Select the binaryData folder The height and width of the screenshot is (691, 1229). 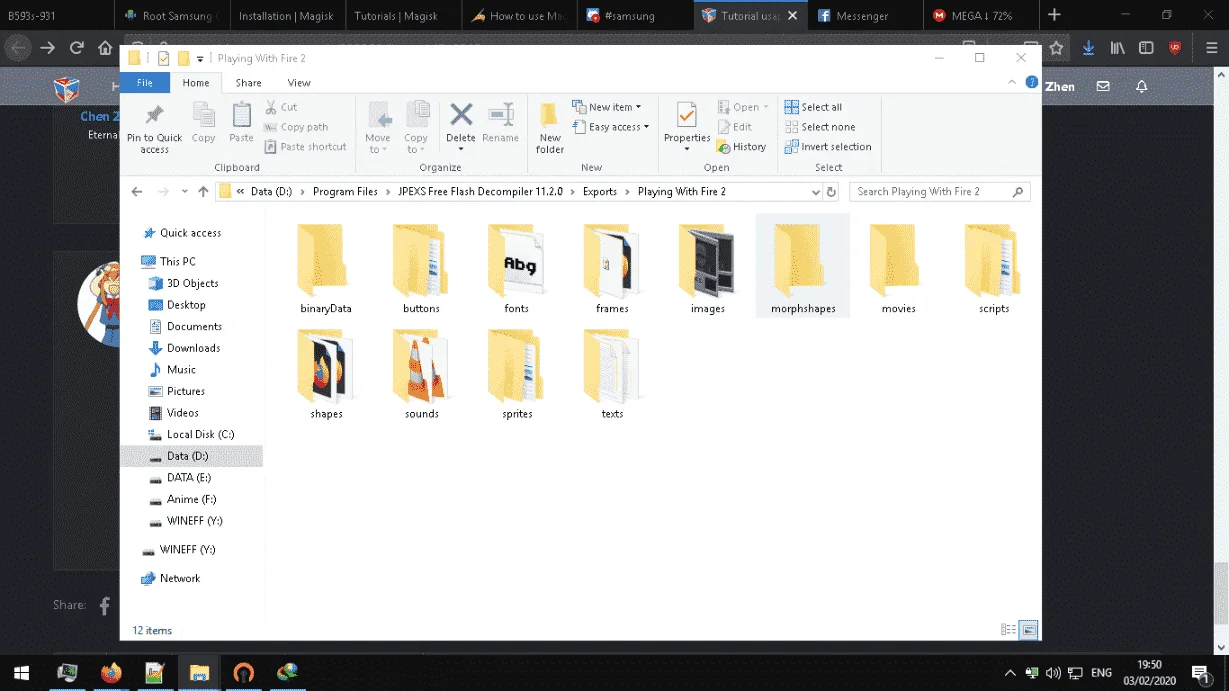[326, 269]
